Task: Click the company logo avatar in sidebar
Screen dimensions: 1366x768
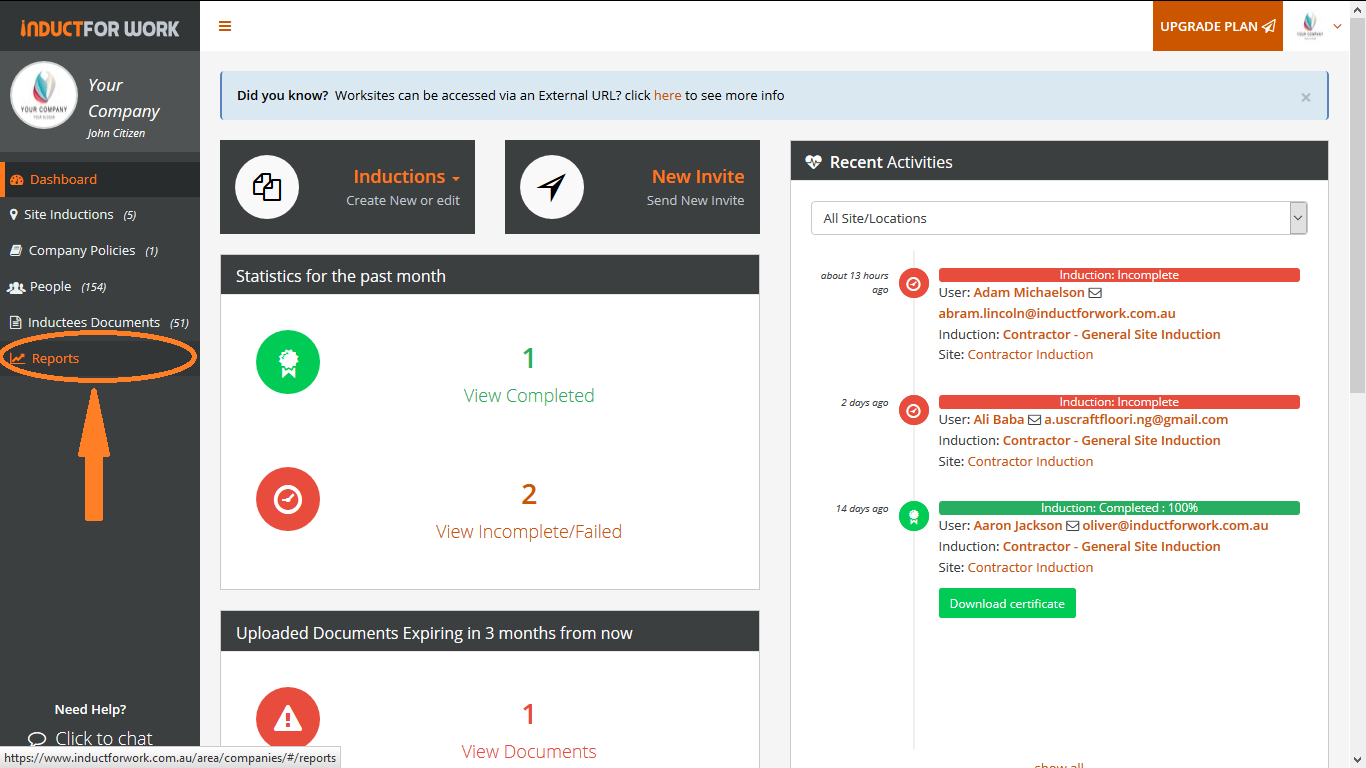Action: (44, 95)
